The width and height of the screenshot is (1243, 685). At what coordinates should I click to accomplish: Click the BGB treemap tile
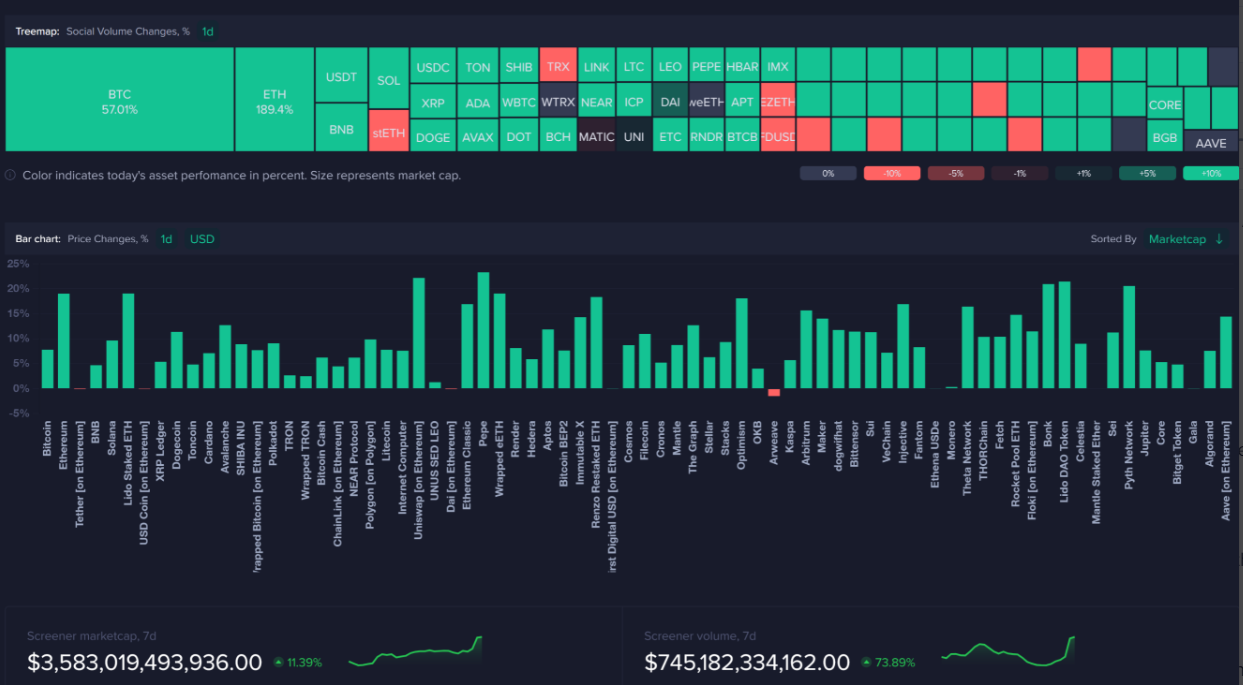[1165, 136]
